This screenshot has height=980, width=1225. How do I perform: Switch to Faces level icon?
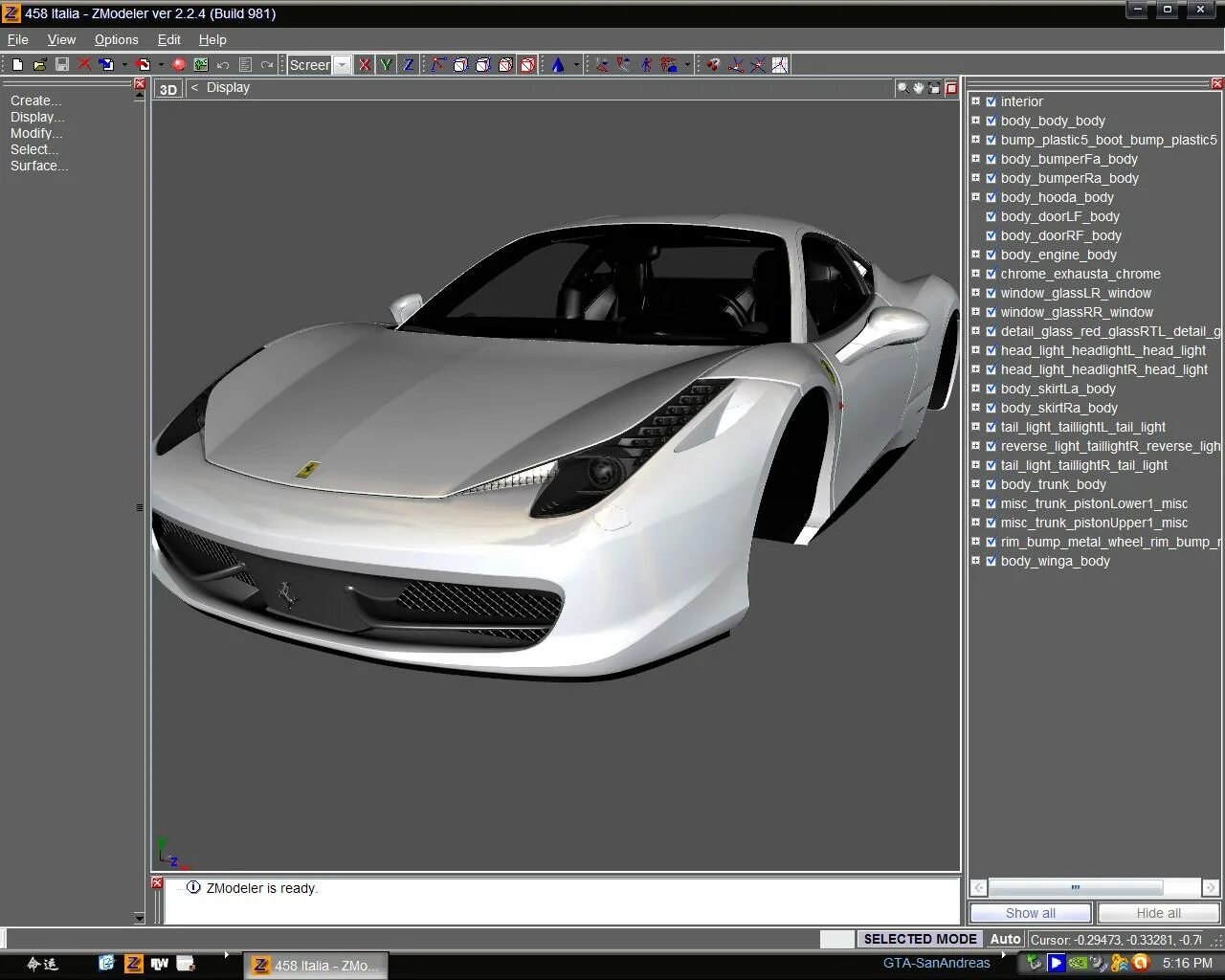483,65
